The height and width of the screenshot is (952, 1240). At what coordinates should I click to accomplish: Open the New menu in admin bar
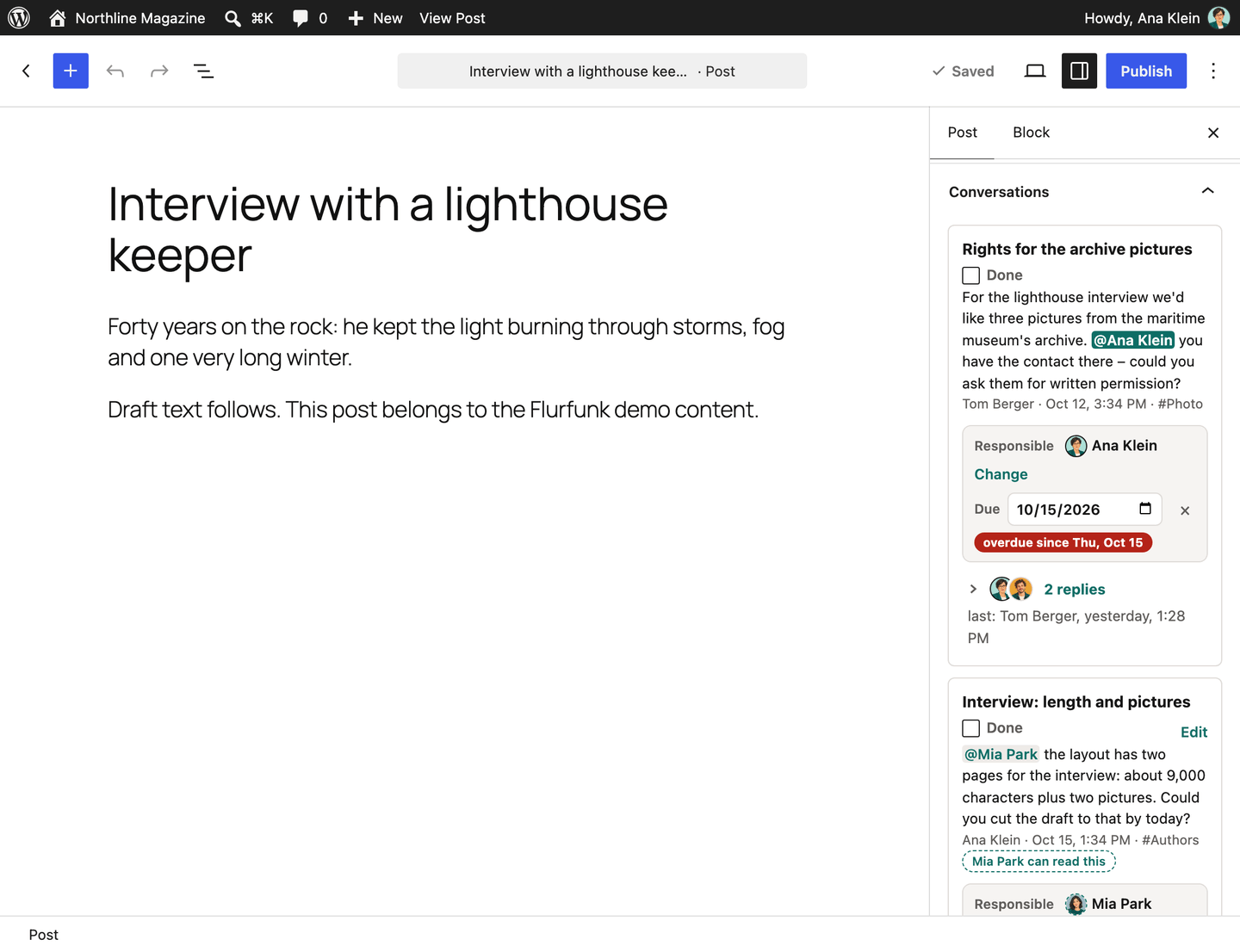(x=375, y=18)
